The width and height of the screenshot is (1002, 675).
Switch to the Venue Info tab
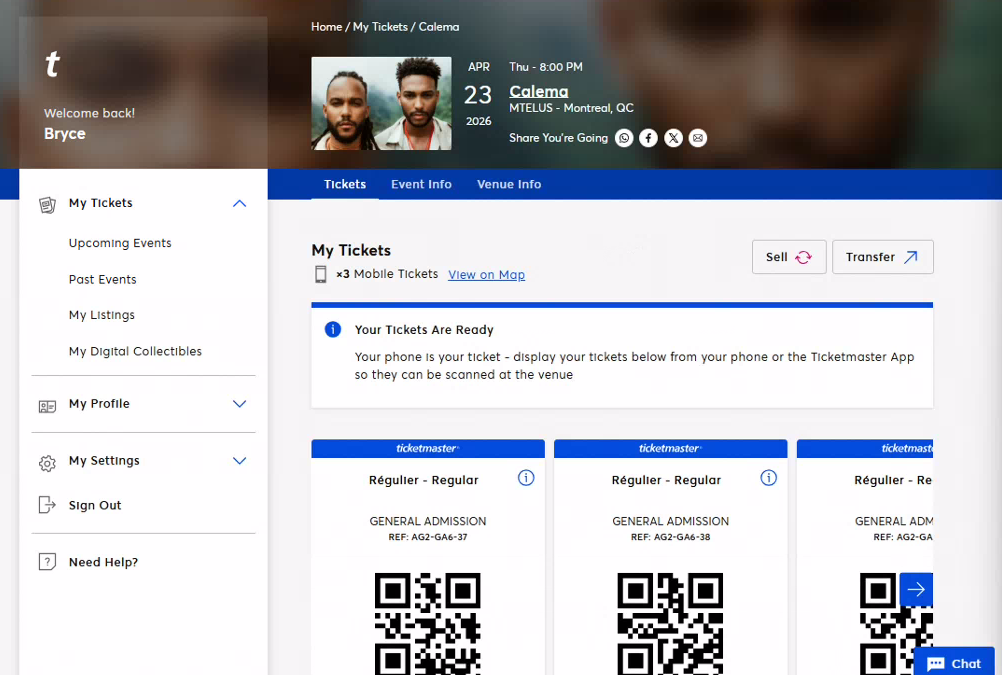(509, 184)
